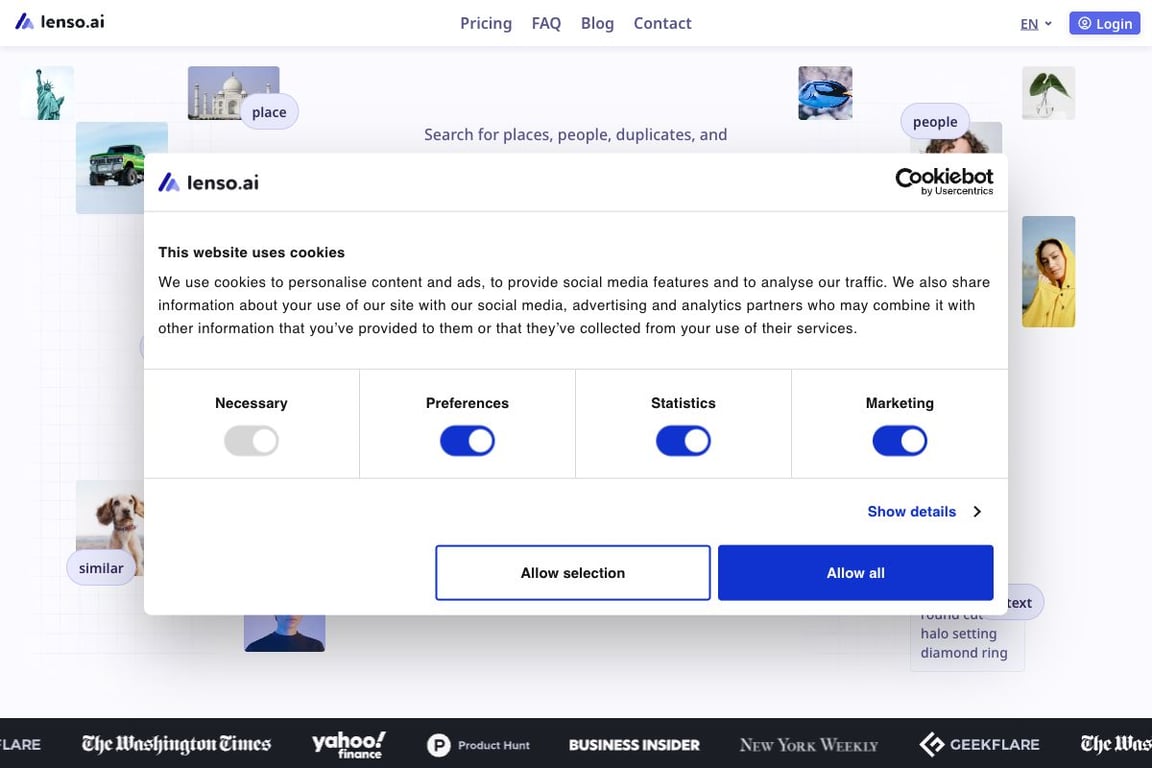
Task: Expand Show details in cookie dialog
Action: pyautogui.click(x=924, y=512)
